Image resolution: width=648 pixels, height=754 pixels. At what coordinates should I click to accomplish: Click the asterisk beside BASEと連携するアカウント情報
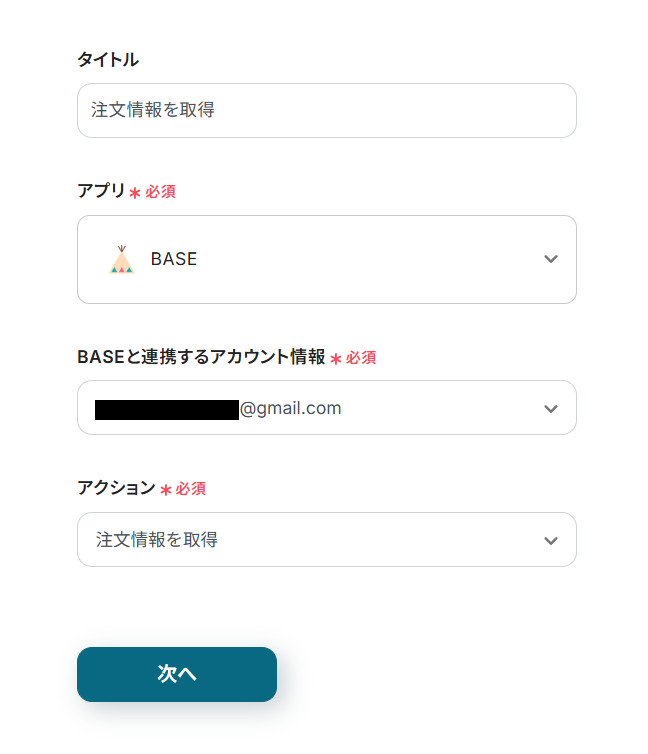coord(336,358)
